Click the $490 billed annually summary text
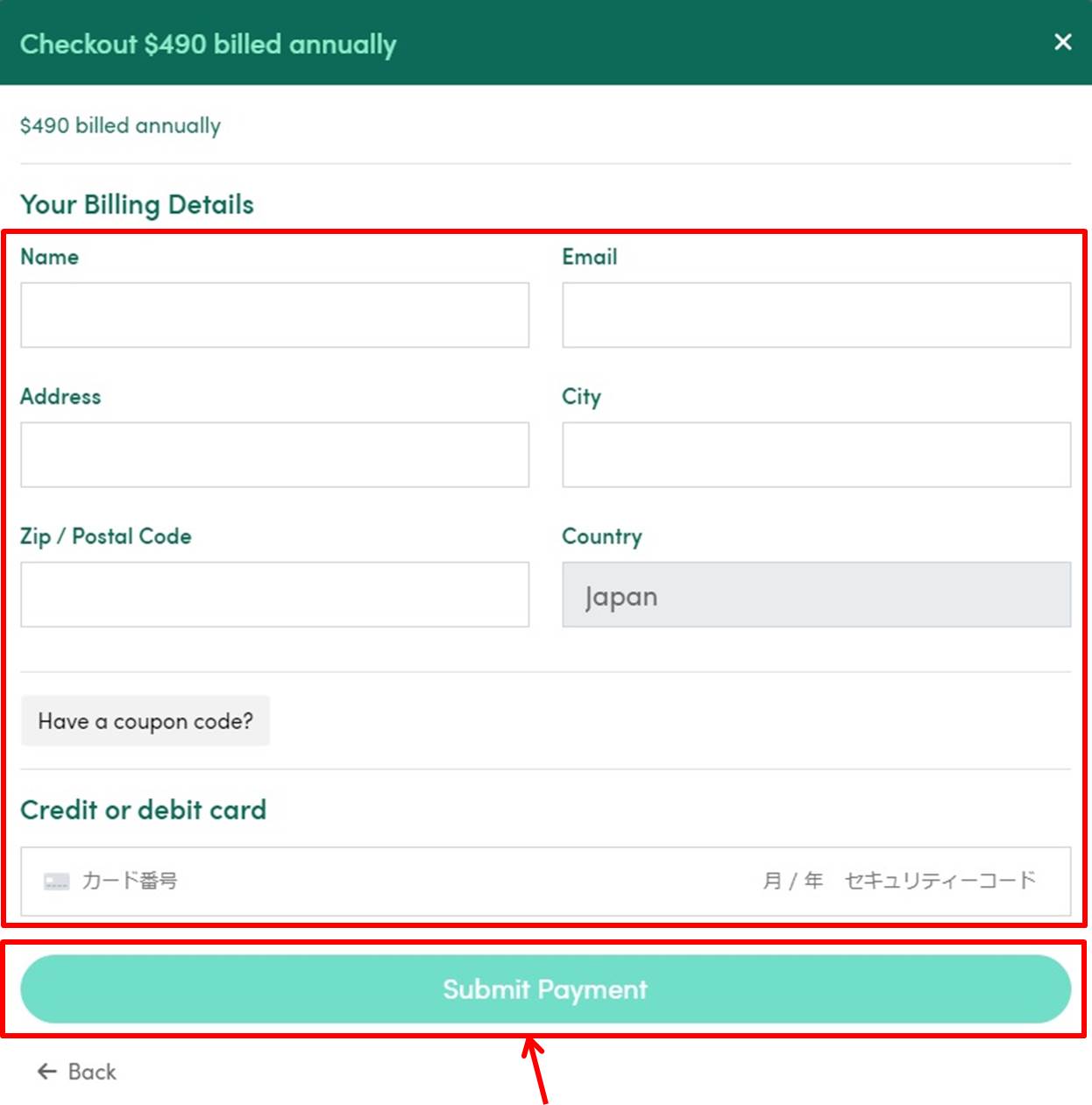 [120, 125]
